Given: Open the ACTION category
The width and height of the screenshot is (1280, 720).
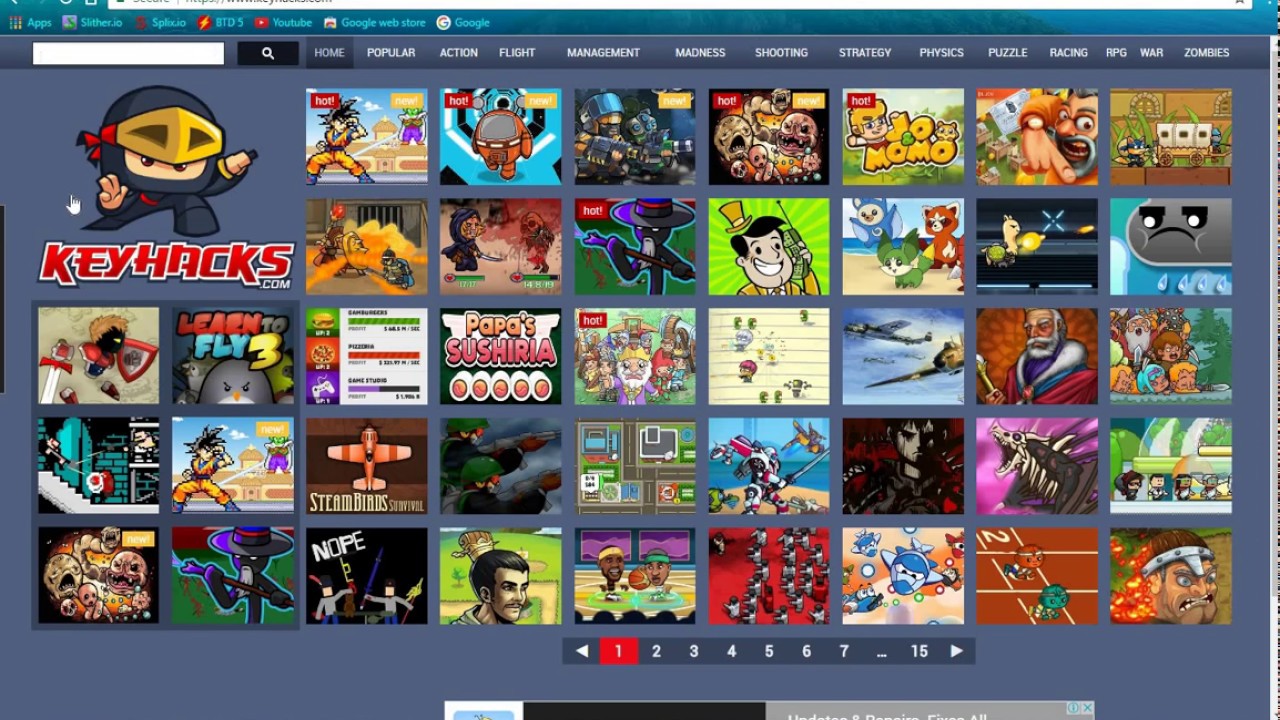Looking at the screenshot, I should click(x=459, y=53).
